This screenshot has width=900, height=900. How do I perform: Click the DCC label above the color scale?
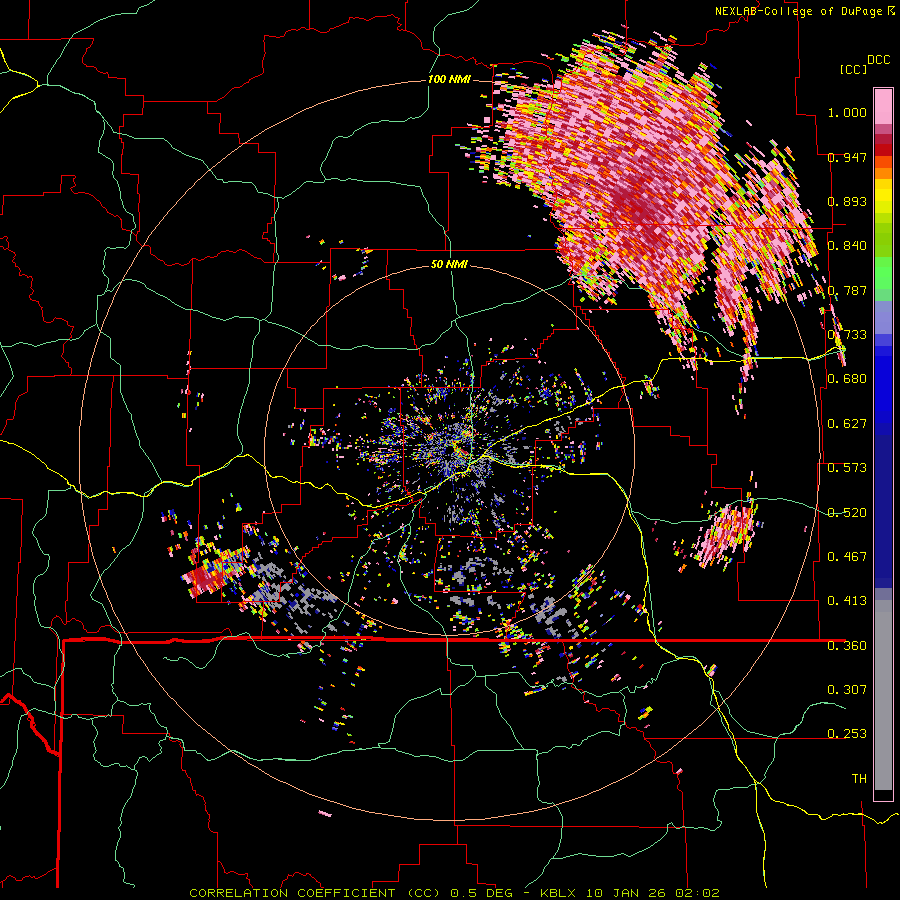coord(878,60)
